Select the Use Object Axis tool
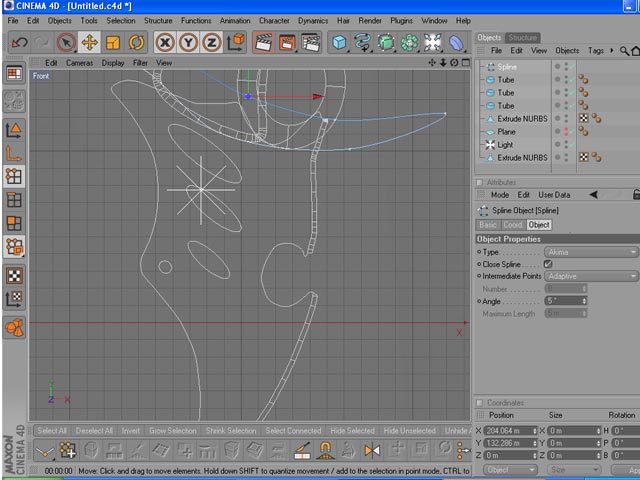 click(x=14, y=153)
